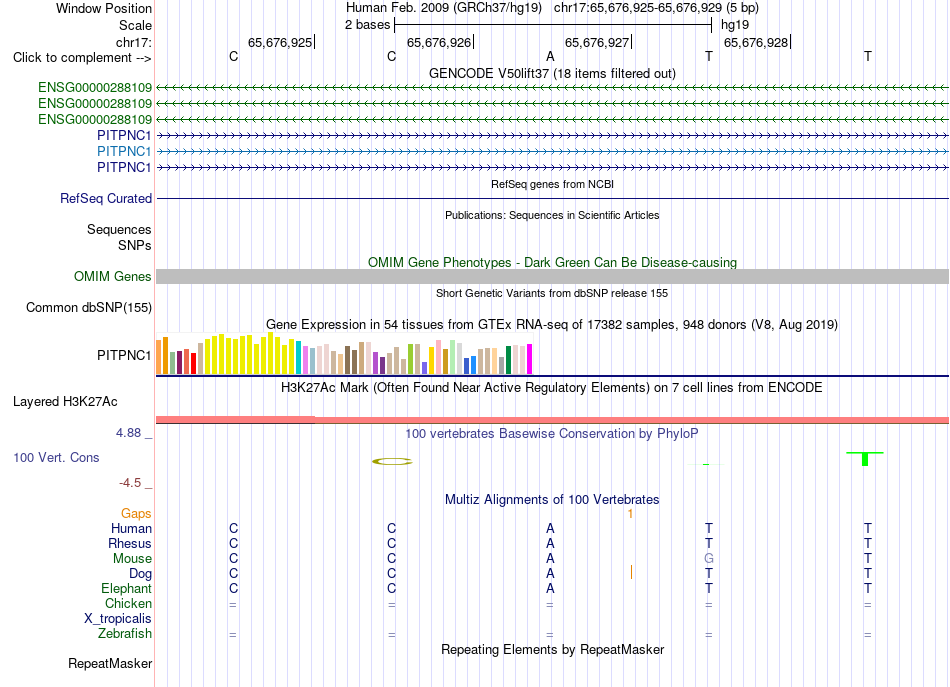Select the Window Position label
Screen dimensions: 950x687
coord(104,8)
